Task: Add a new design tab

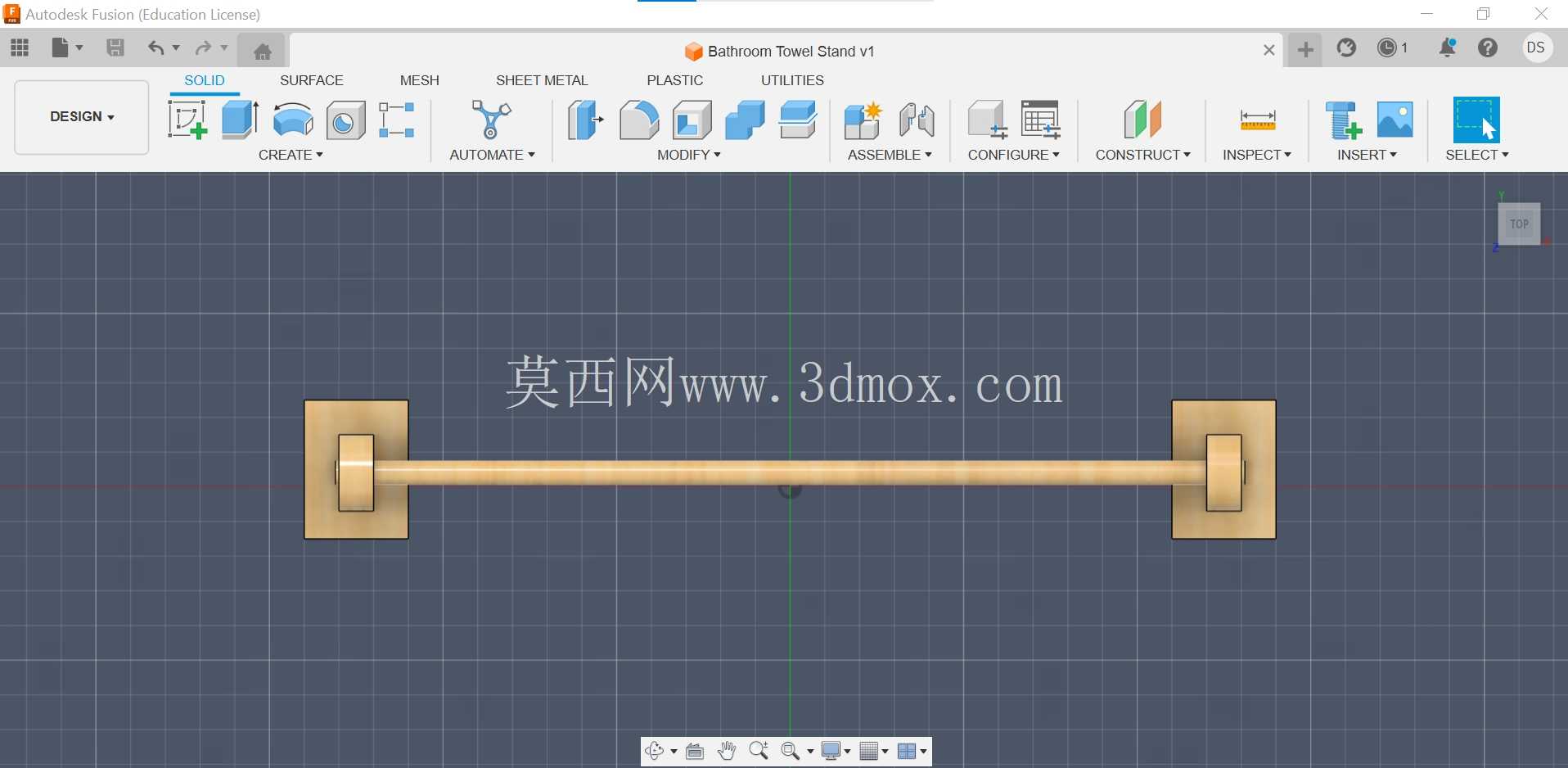Action: pos(1305,50)
